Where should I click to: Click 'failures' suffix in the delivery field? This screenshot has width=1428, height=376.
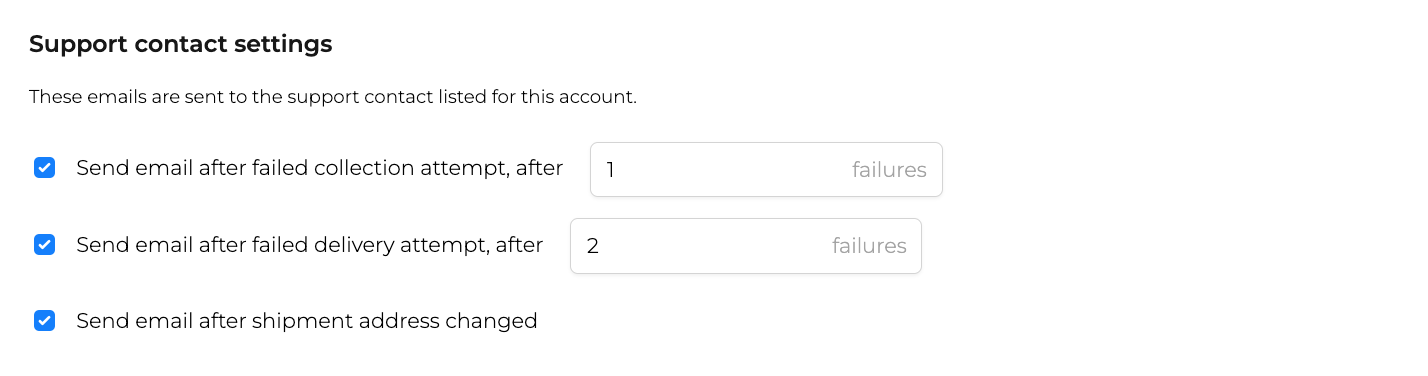tap(869, 246)
